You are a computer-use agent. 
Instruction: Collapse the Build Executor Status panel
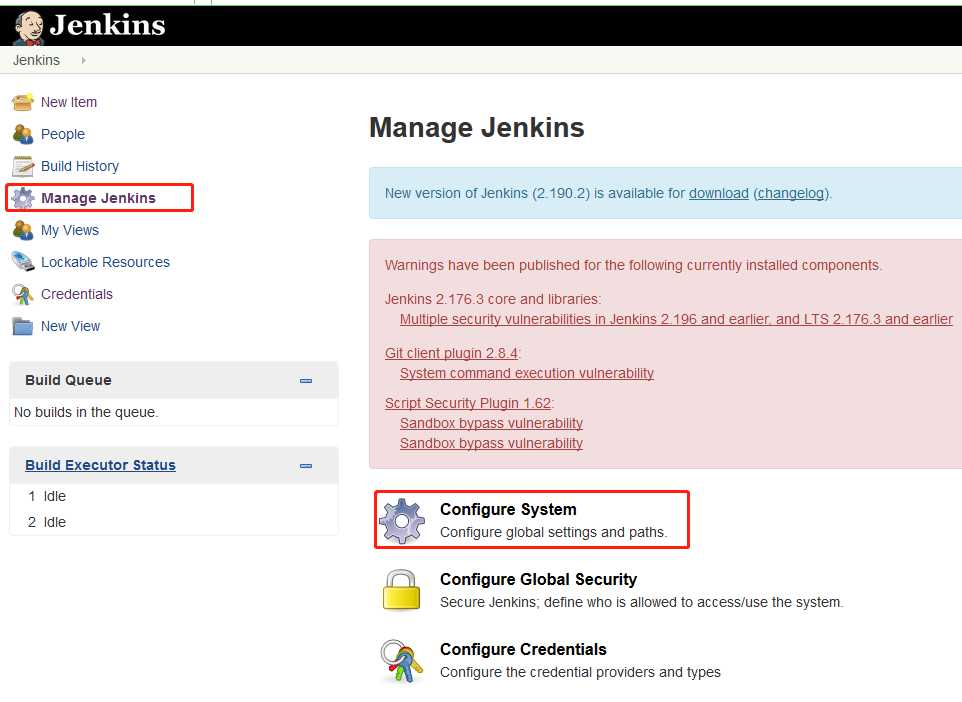pos(306,466)
